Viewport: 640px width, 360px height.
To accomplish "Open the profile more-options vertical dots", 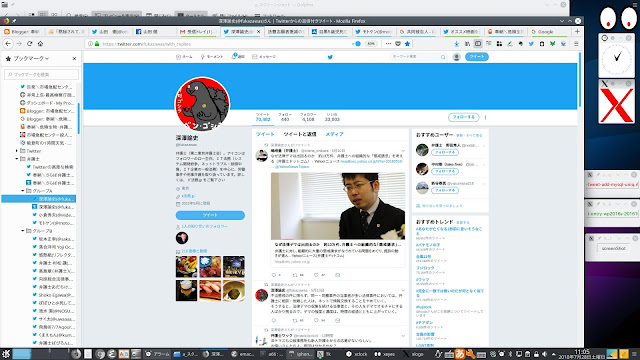I will tap(485, 117).
